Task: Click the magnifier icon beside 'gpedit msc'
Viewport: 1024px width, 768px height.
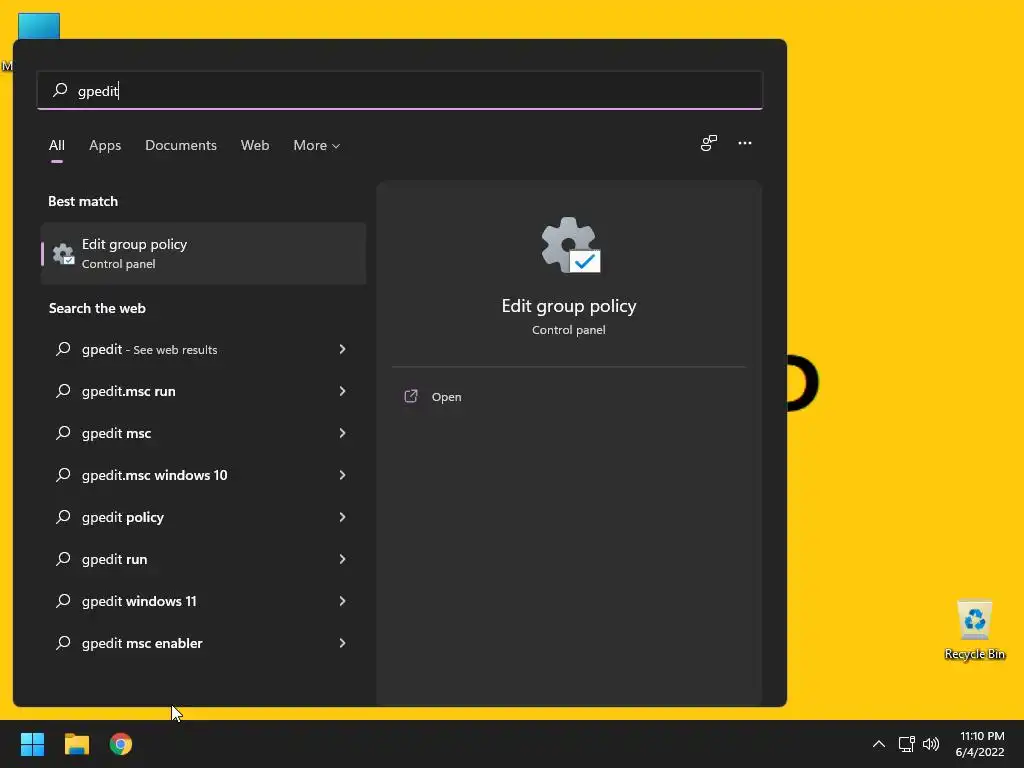Action: (x=63, y=432)
